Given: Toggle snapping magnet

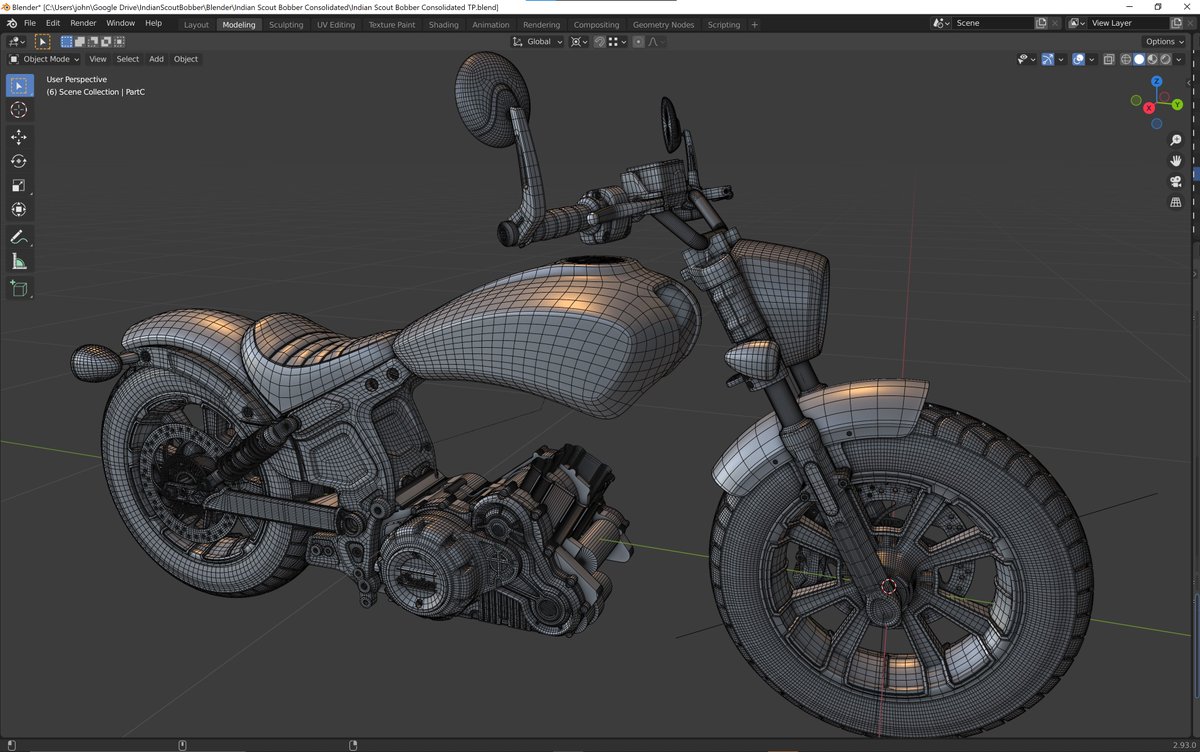Looking at the screenshot, I should pyautogui.click(x=599, y=42).
